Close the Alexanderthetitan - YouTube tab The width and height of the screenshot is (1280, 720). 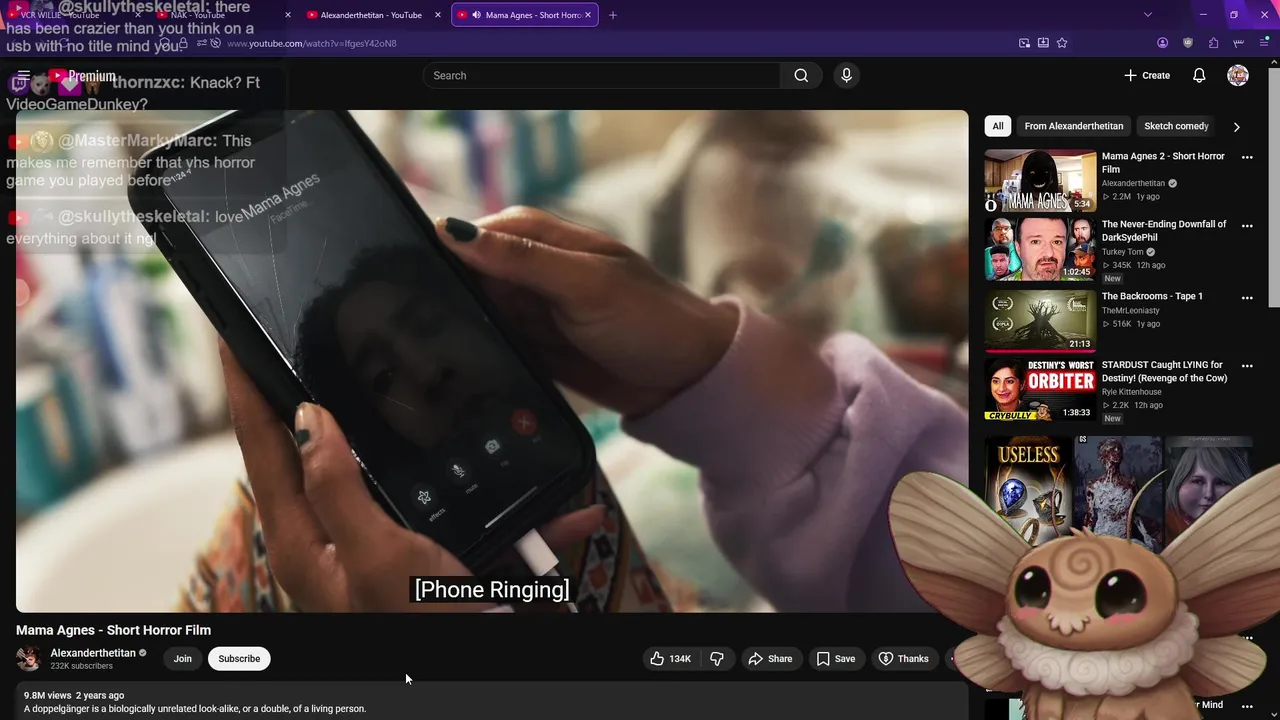437,15
